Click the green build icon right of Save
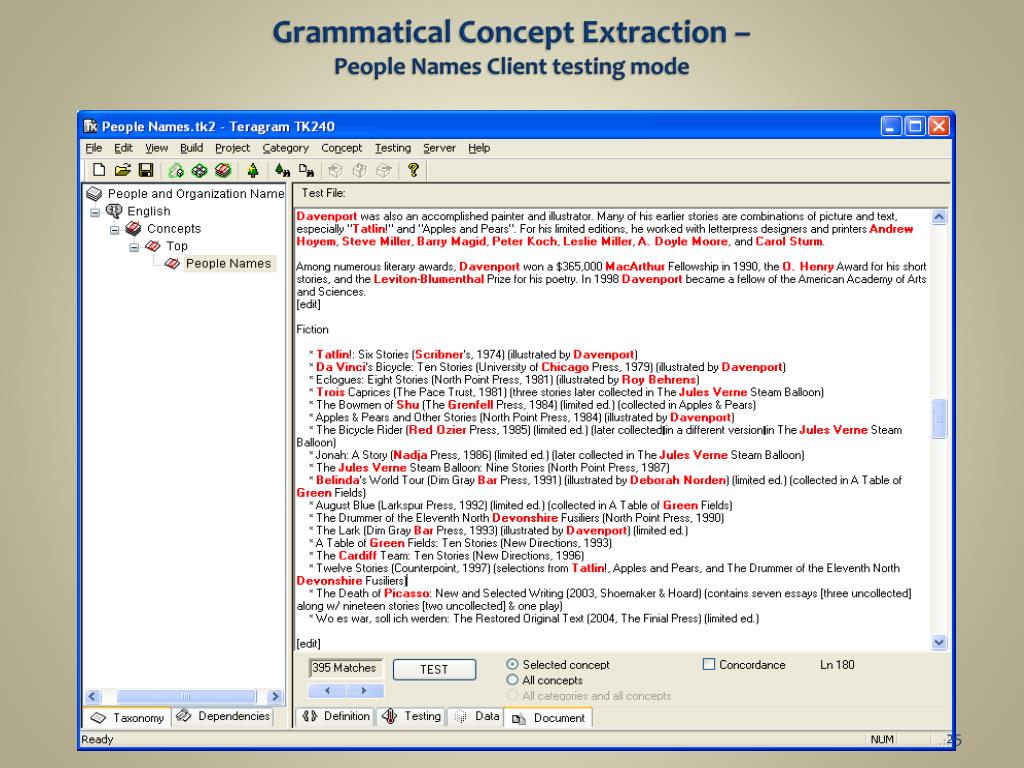This screenshot has width=1024, height=768. click(176, 170)
